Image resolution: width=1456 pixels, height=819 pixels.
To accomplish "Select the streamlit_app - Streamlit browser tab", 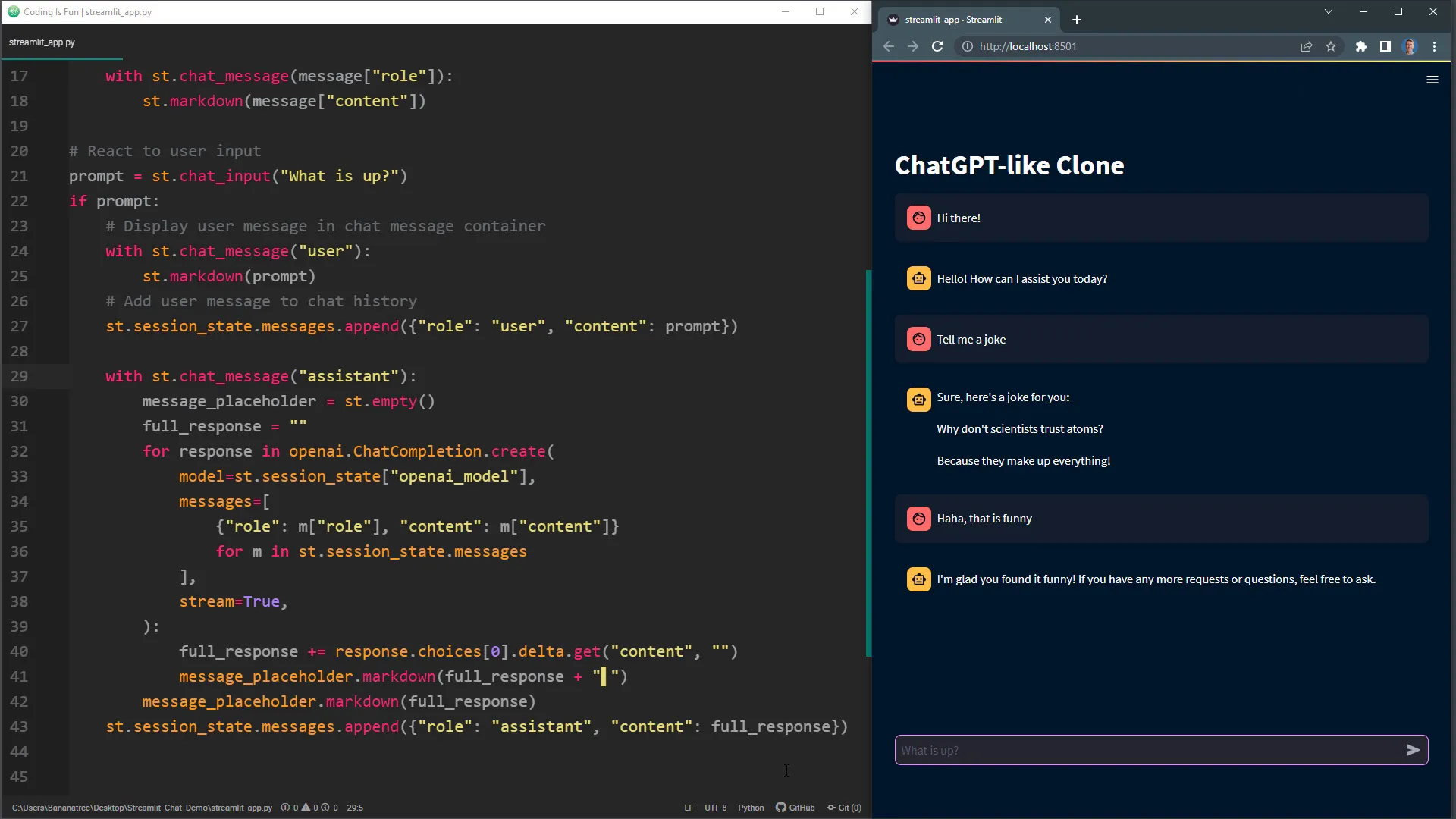I will tap(954, 19).
